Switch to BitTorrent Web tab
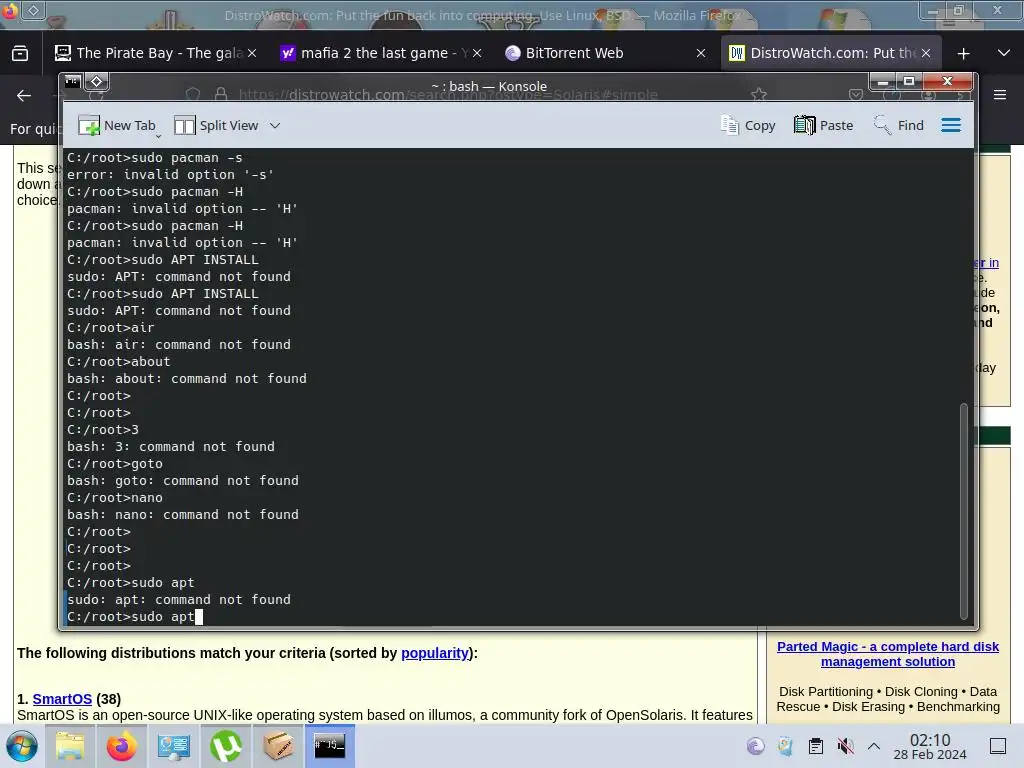The image size is (1024, 768). click(575, 53)
